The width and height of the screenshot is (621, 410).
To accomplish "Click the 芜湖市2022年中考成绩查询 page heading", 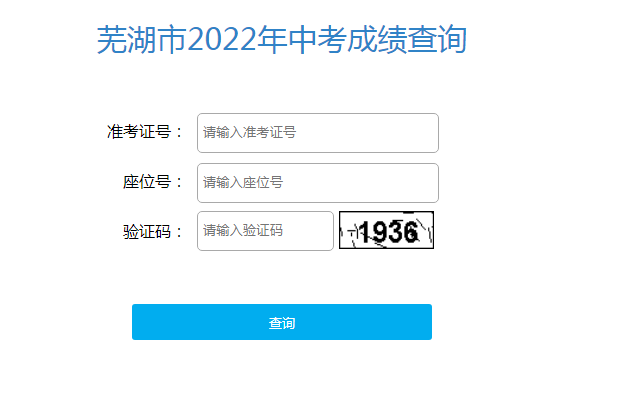I will tap(282, 39).
